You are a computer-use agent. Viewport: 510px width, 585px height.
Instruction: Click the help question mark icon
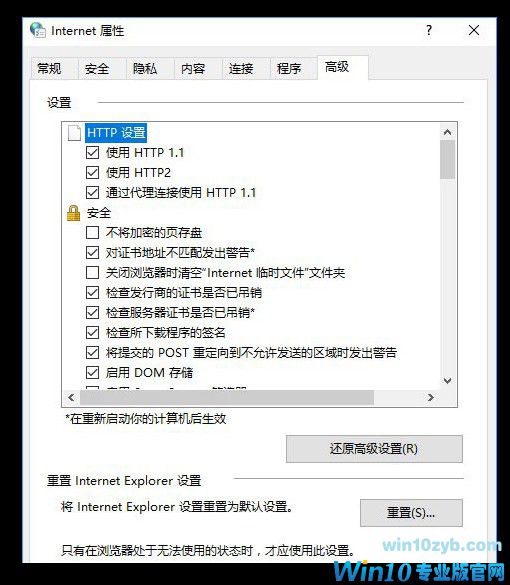[429, 30]
